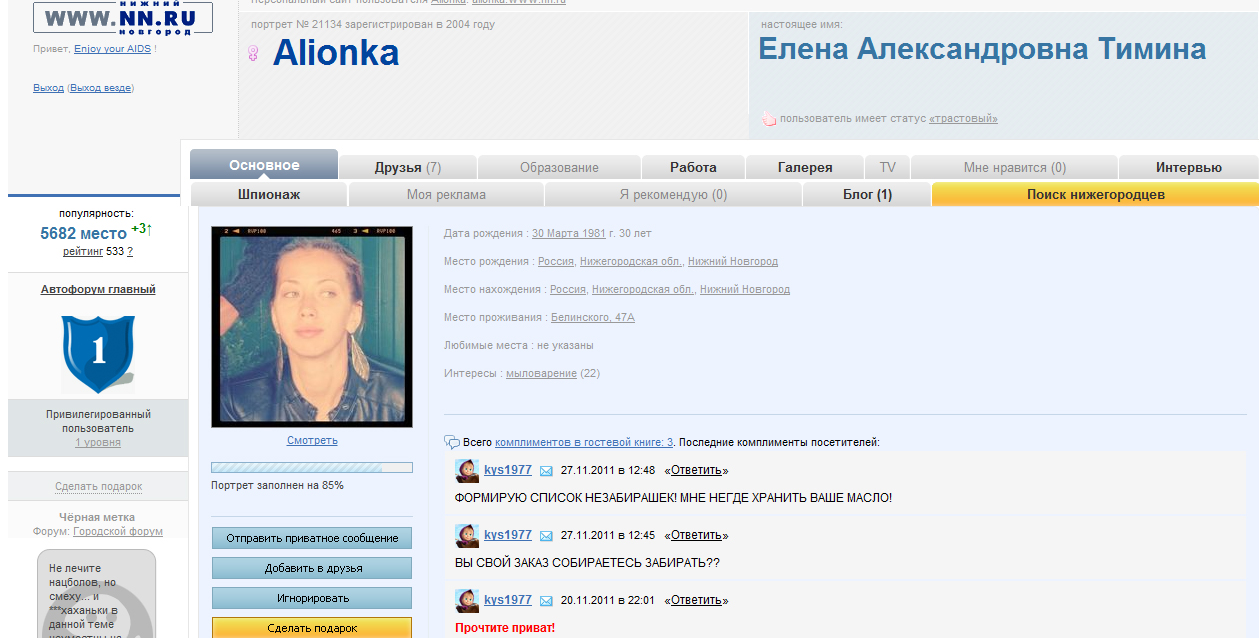
Task: Click Нижний Новгород in Место нахождения row
Action: (745, 289)
